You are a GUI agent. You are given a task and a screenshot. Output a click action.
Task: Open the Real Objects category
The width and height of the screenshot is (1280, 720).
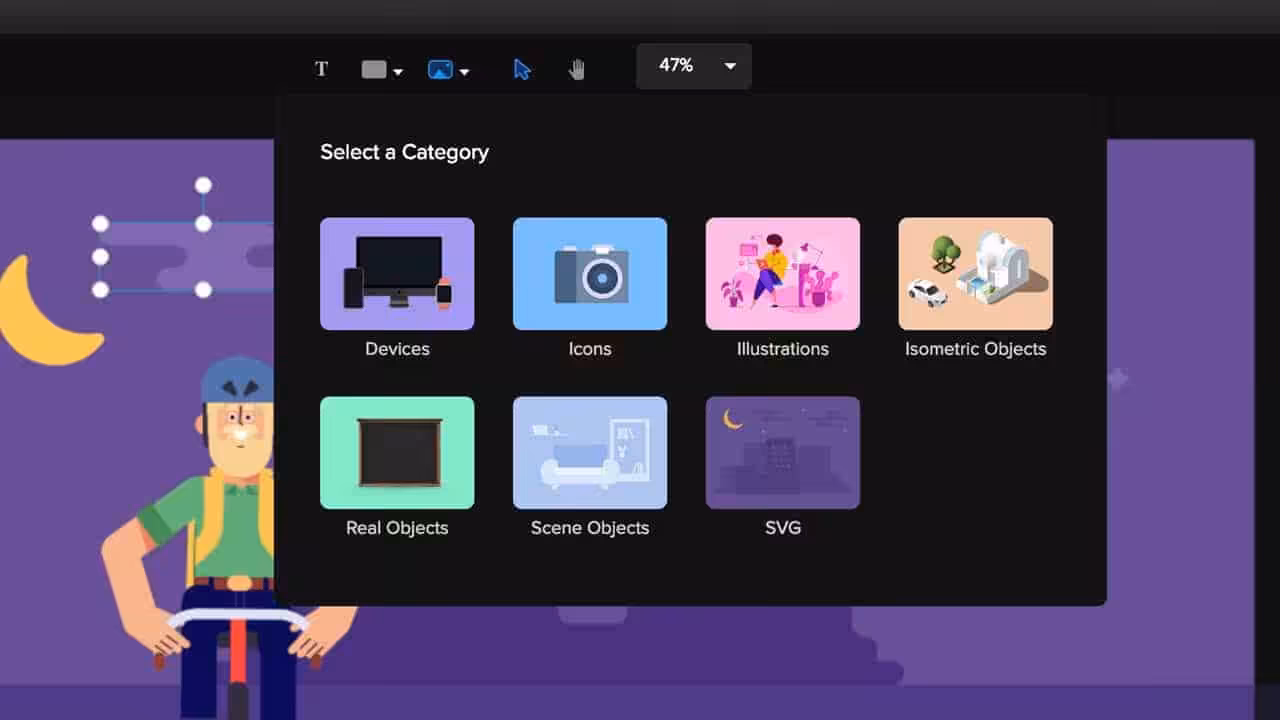pos(397,453)
